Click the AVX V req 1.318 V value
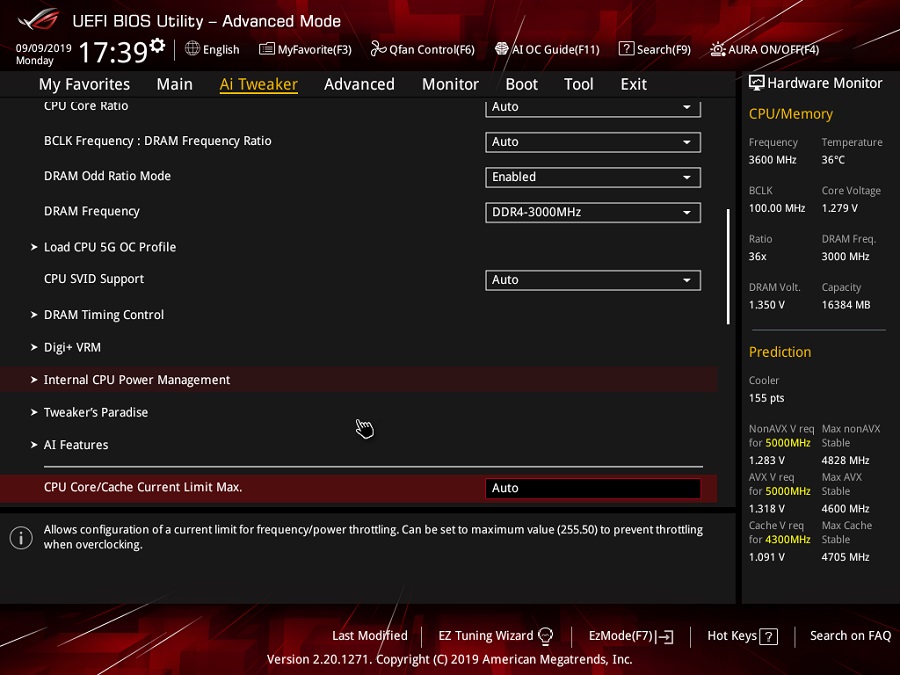The width and height of the screenshot is (900, 675). tap(766, 509)
